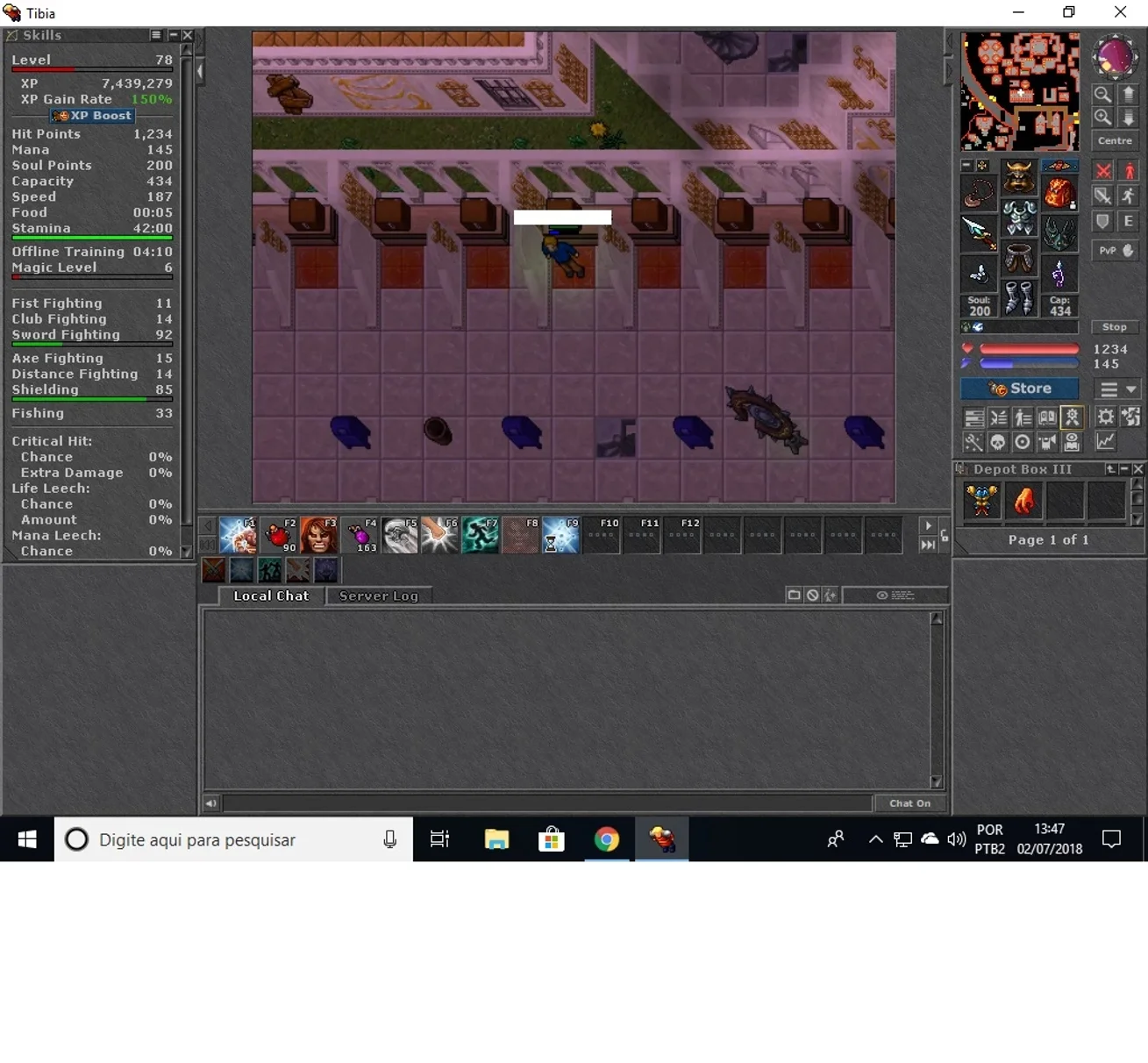The height and width of the screenshot is (1063, 1148).
Task: Expand the sidebar widgets dropdown menu
Action: coord(1117,389)
